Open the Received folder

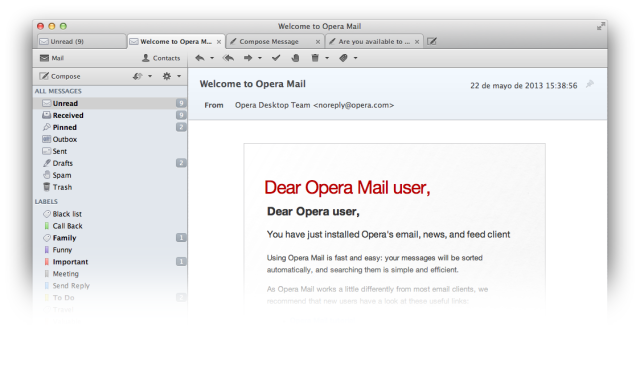110,115
